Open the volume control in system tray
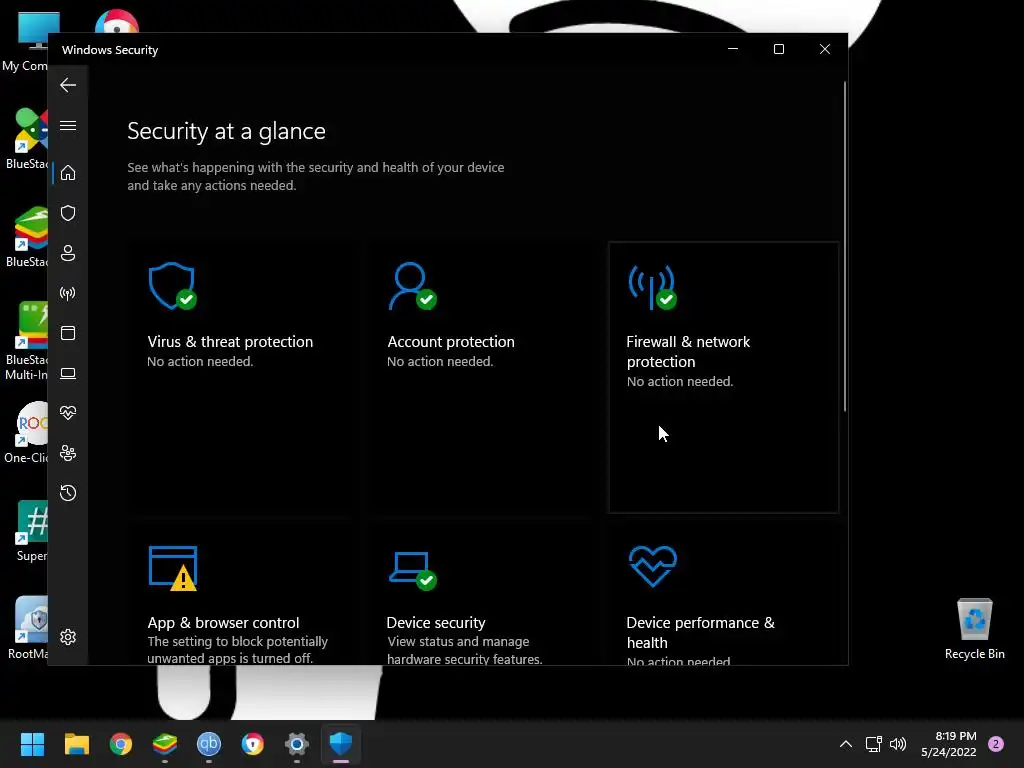The height and width of the screenshot is (768, 1024). click(898, 744)
